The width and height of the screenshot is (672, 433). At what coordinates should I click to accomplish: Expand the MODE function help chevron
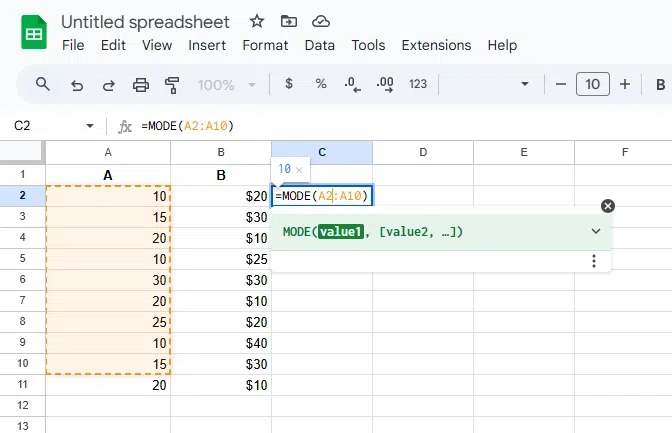pyautogui.click(x=596, y=232)
